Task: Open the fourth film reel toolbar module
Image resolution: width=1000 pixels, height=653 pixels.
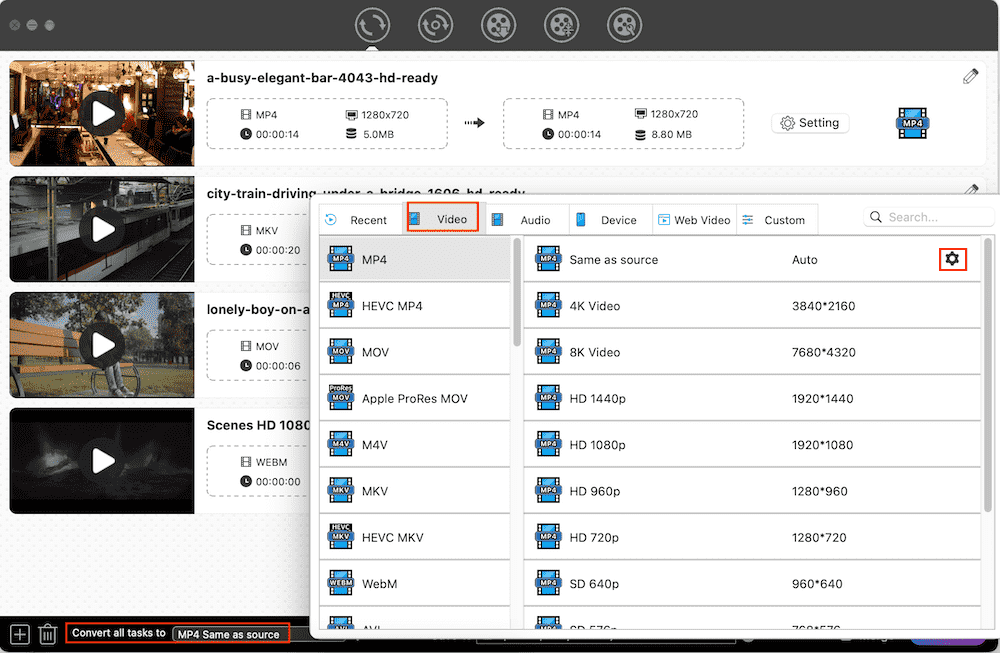Action: point(561,26)
